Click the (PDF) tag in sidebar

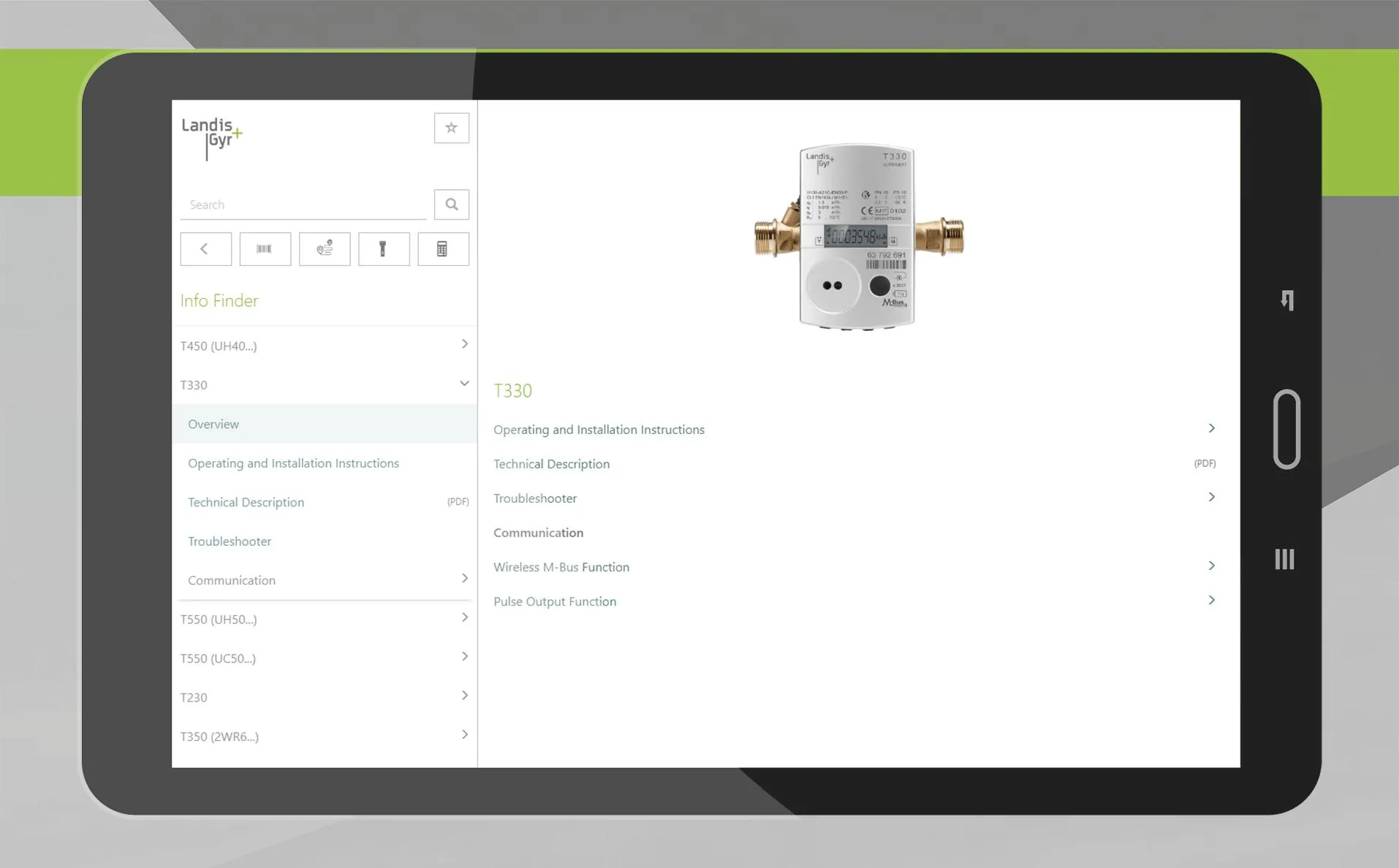pyautogui.click(x=458, y=502)
